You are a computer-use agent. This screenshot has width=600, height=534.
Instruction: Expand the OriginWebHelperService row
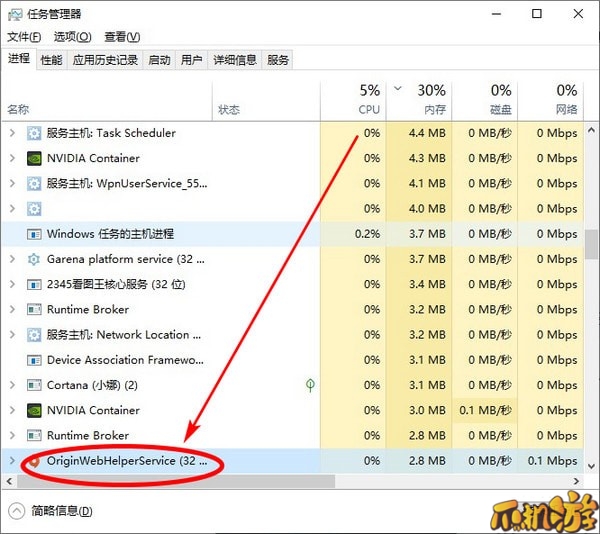pyautogui.click(x=12, y=461)
